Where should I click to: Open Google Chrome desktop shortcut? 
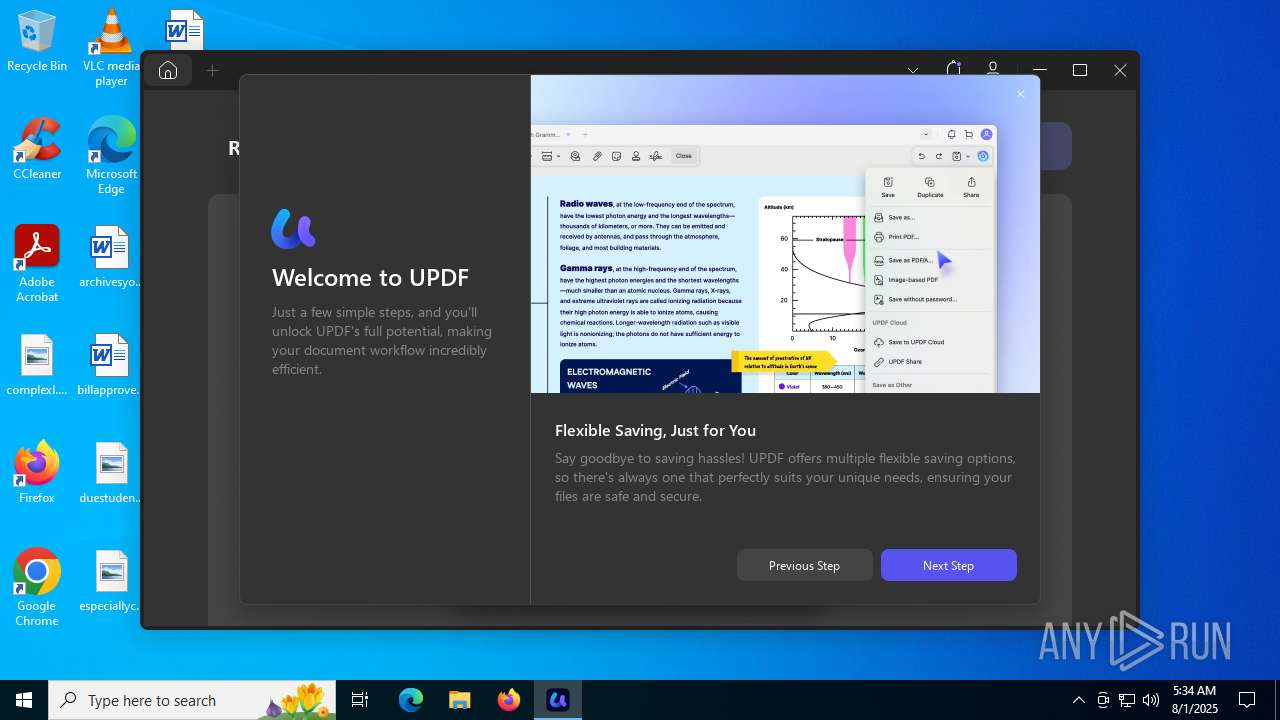37,588
